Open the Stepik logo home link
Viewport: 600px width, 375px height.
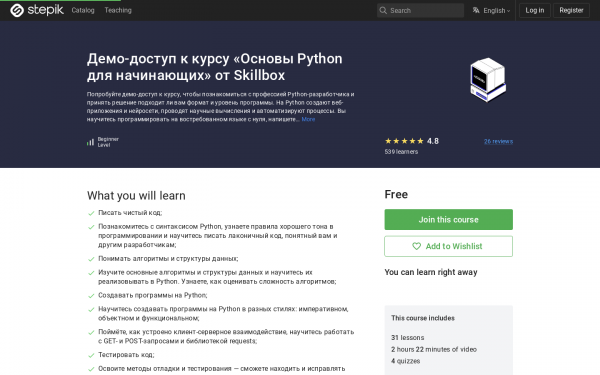[x=37, y=10]
